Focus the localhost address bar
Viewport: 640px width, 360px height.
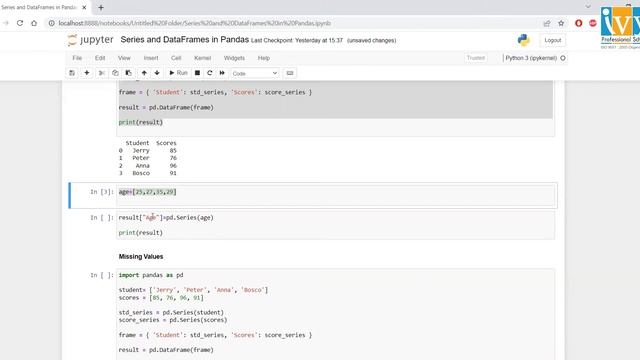194,23
